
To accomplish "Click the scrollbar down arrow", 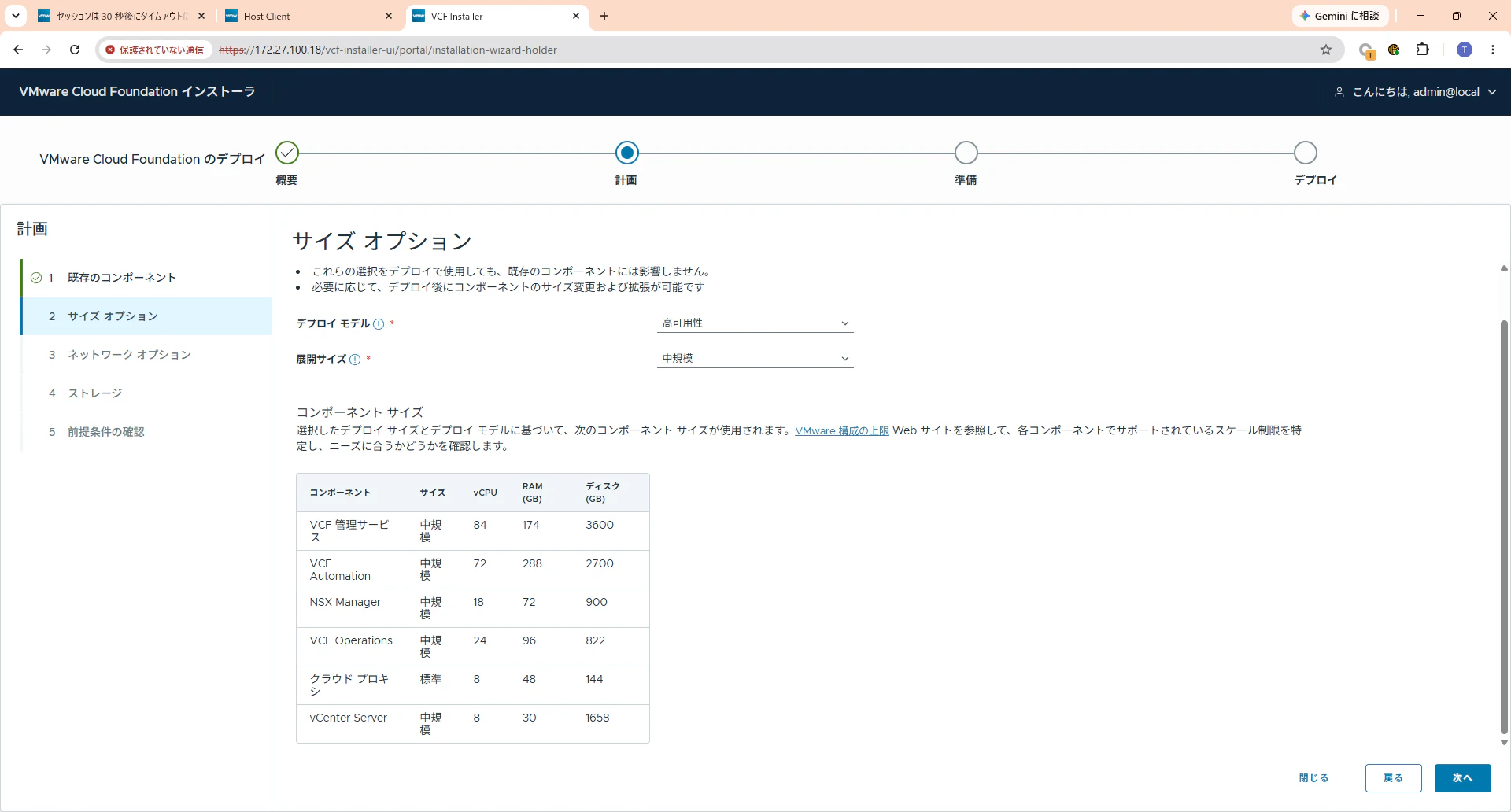I will pos(1504,742).
